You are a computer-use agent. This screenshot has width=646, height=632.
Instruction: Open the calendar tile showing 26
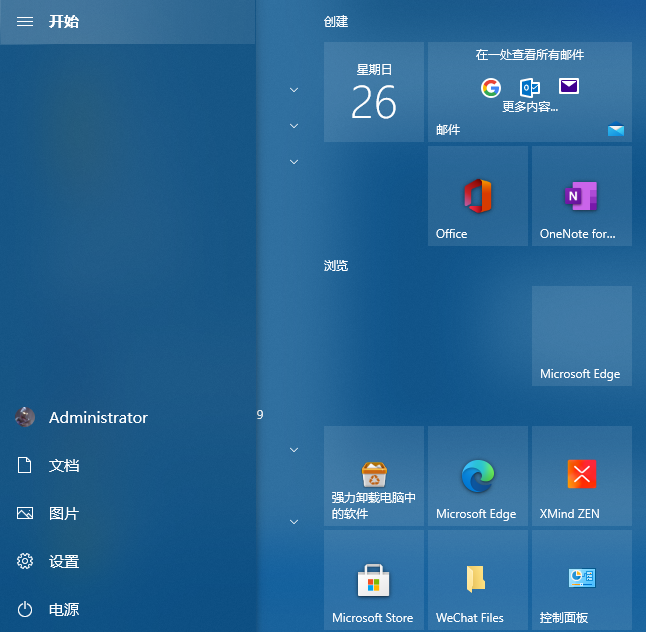coord(373,92)
